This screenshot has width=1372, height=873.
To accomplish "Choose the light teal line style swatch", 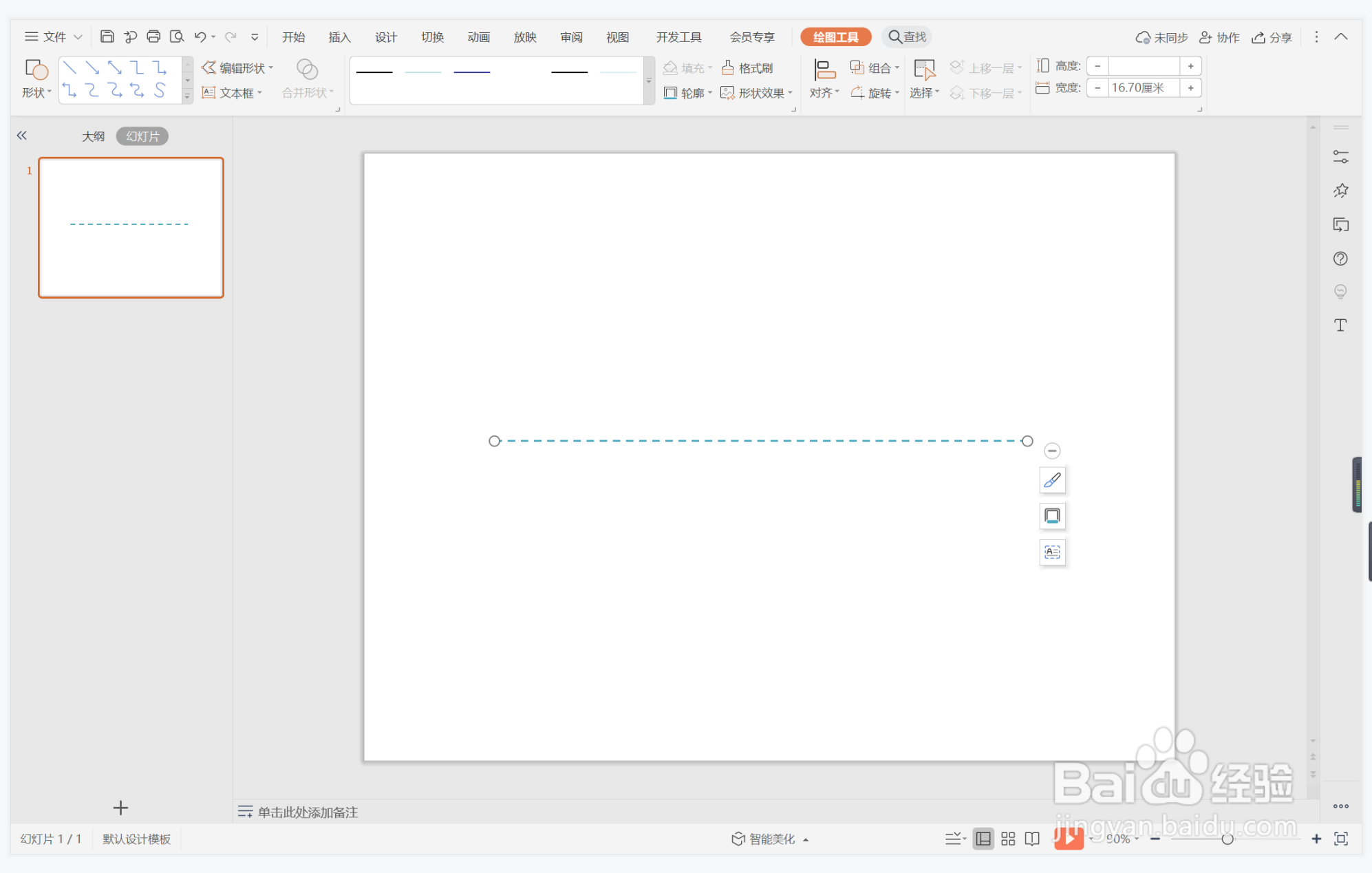I will (423, 72).
